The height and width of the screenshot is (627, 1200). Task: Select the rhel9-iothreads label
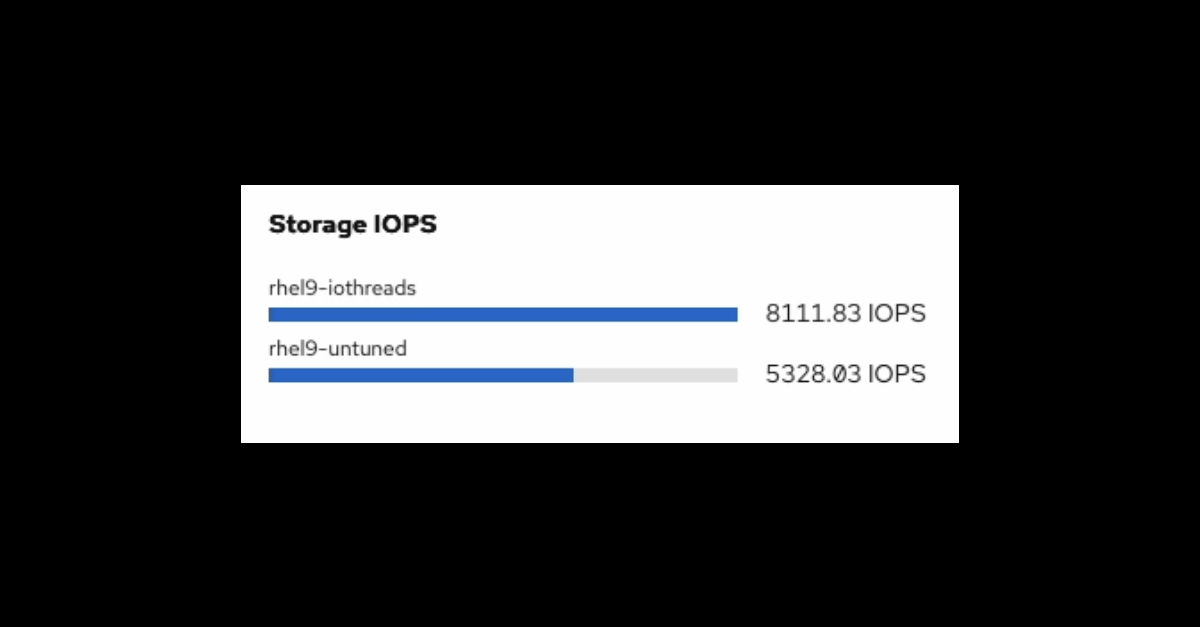[342, 288]
